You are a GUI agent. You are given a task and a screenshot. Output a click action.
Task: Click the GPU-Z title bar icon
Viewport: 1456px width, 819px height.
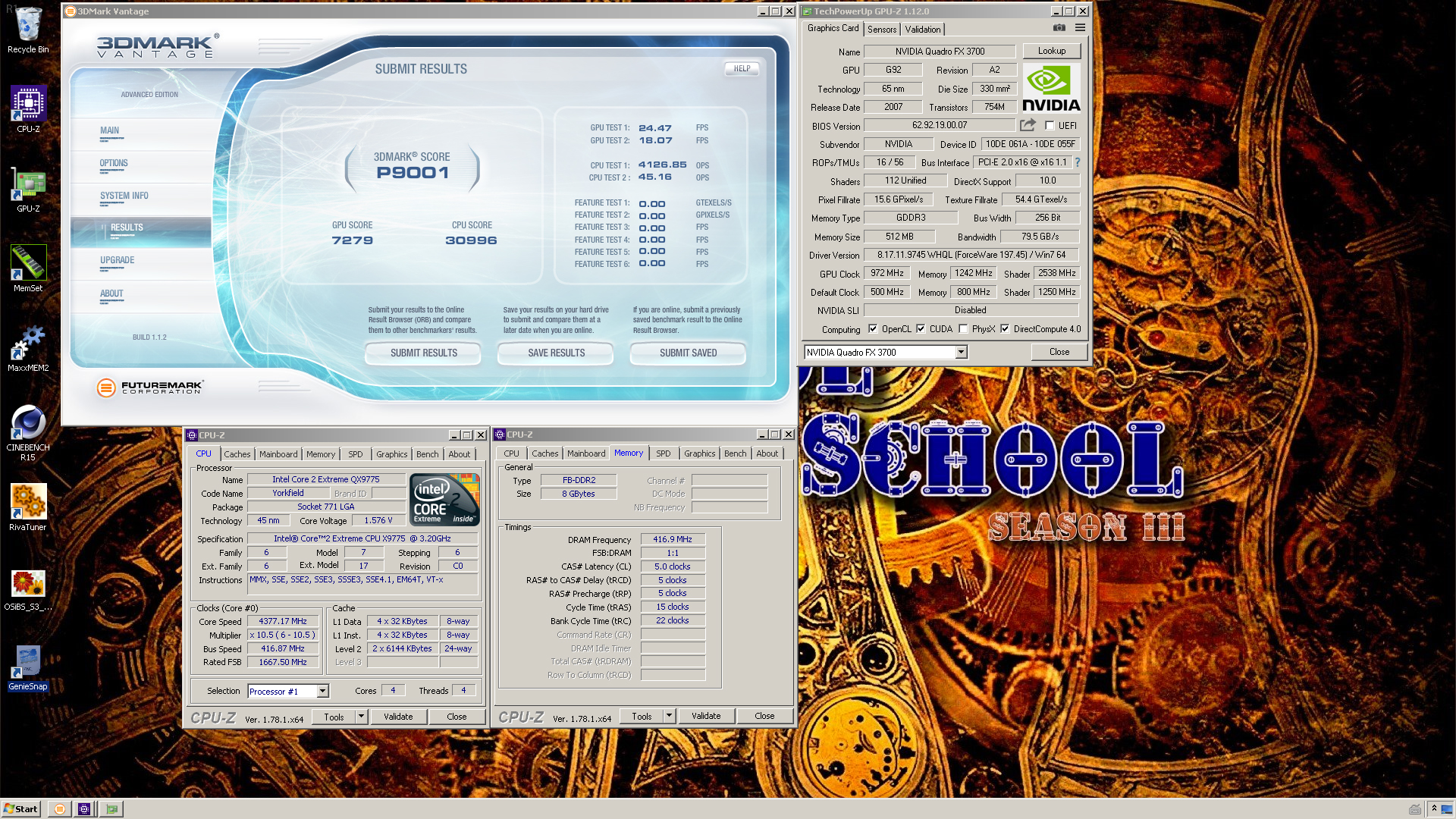[x=807, y=11]
